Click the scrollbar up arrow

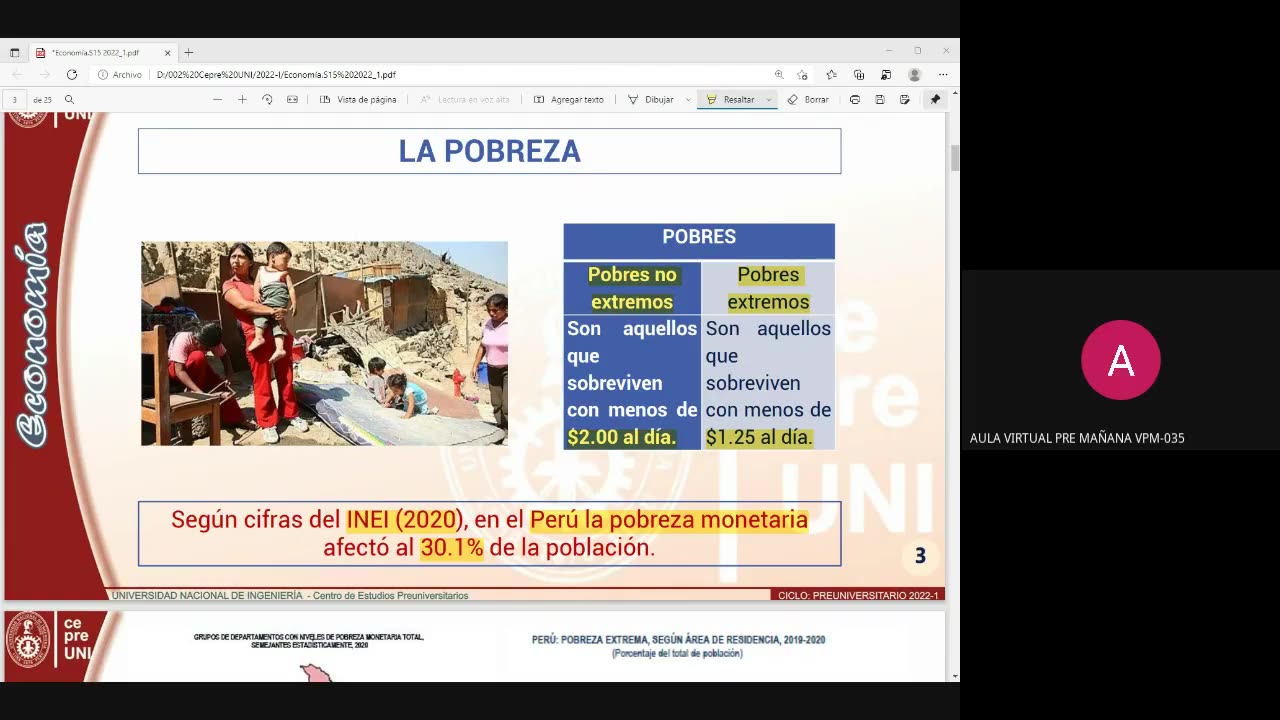pyautogui.click(x=955, y=93)
